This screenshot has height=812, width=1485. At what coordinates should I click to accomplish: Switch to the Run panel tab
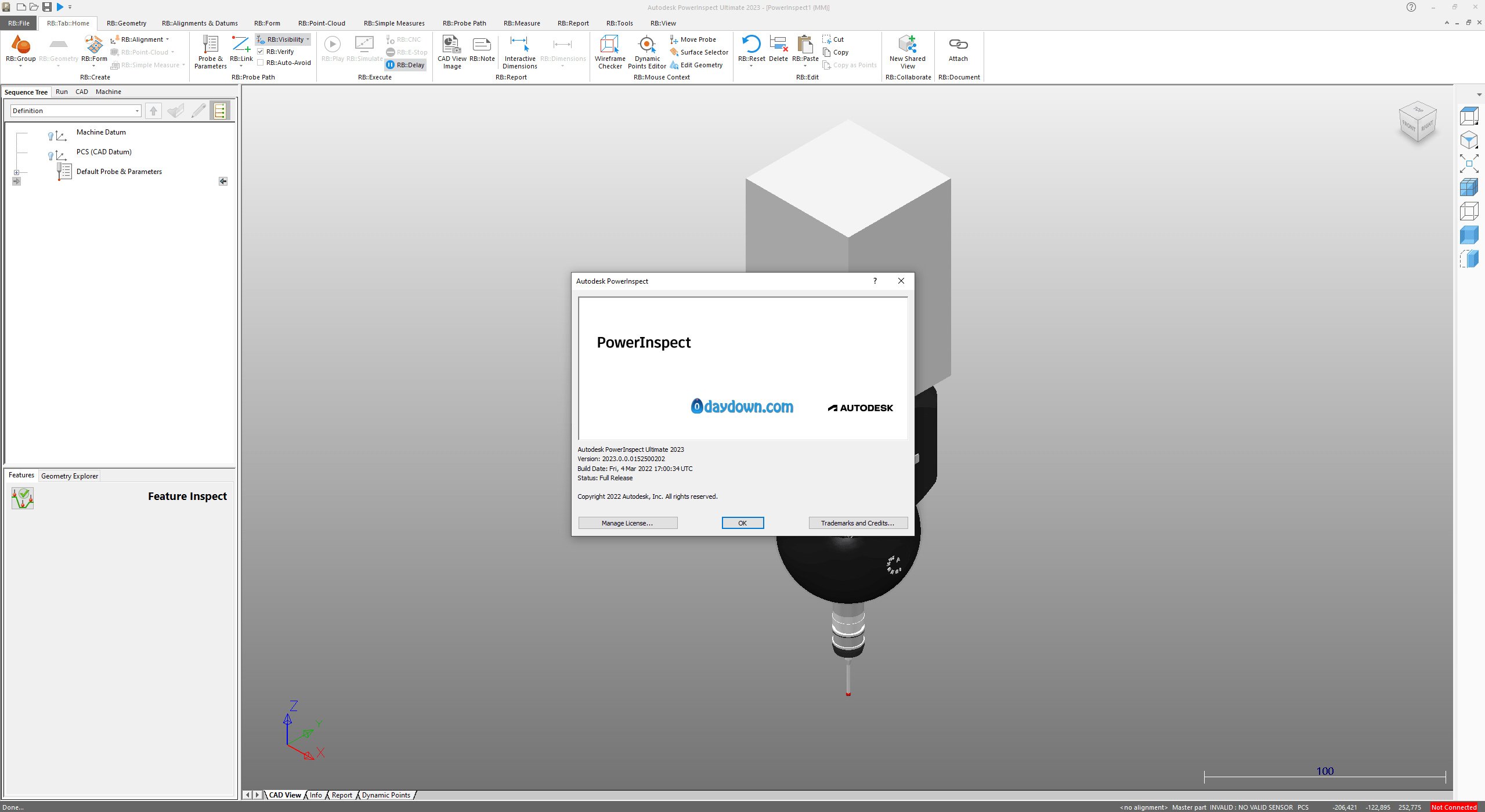[x=62, y=92]
